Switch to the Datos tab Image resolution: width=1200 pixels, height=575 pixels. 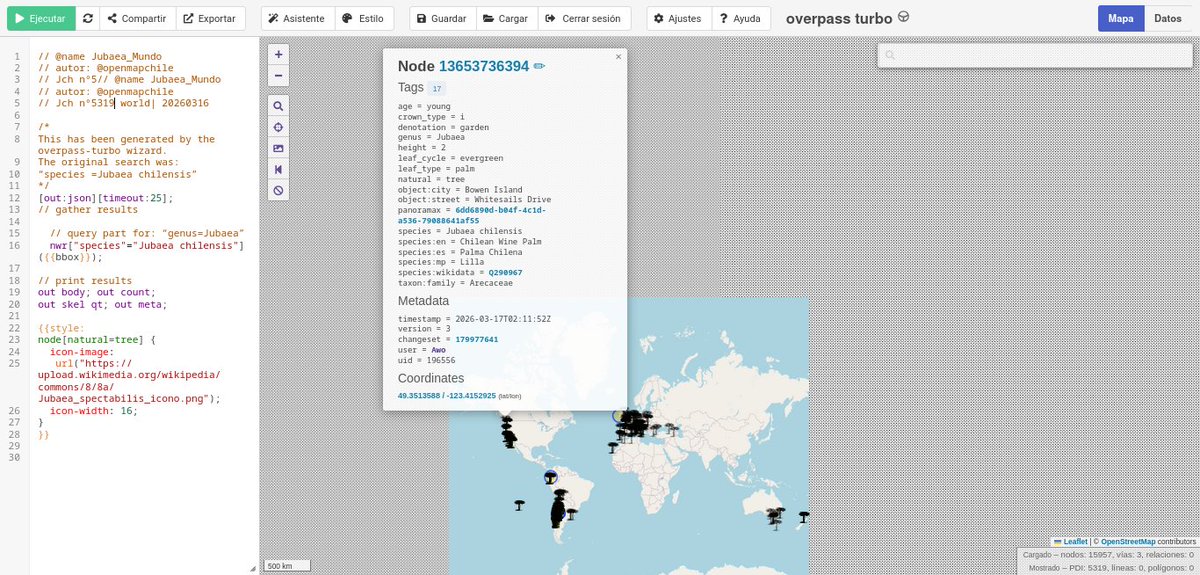click(1168, 18)
